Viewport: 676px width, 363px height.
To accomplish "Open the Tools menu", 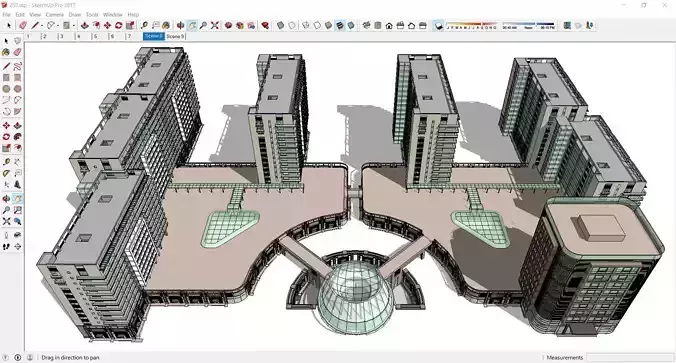I will pyautogui.click(x=92, y=15).
